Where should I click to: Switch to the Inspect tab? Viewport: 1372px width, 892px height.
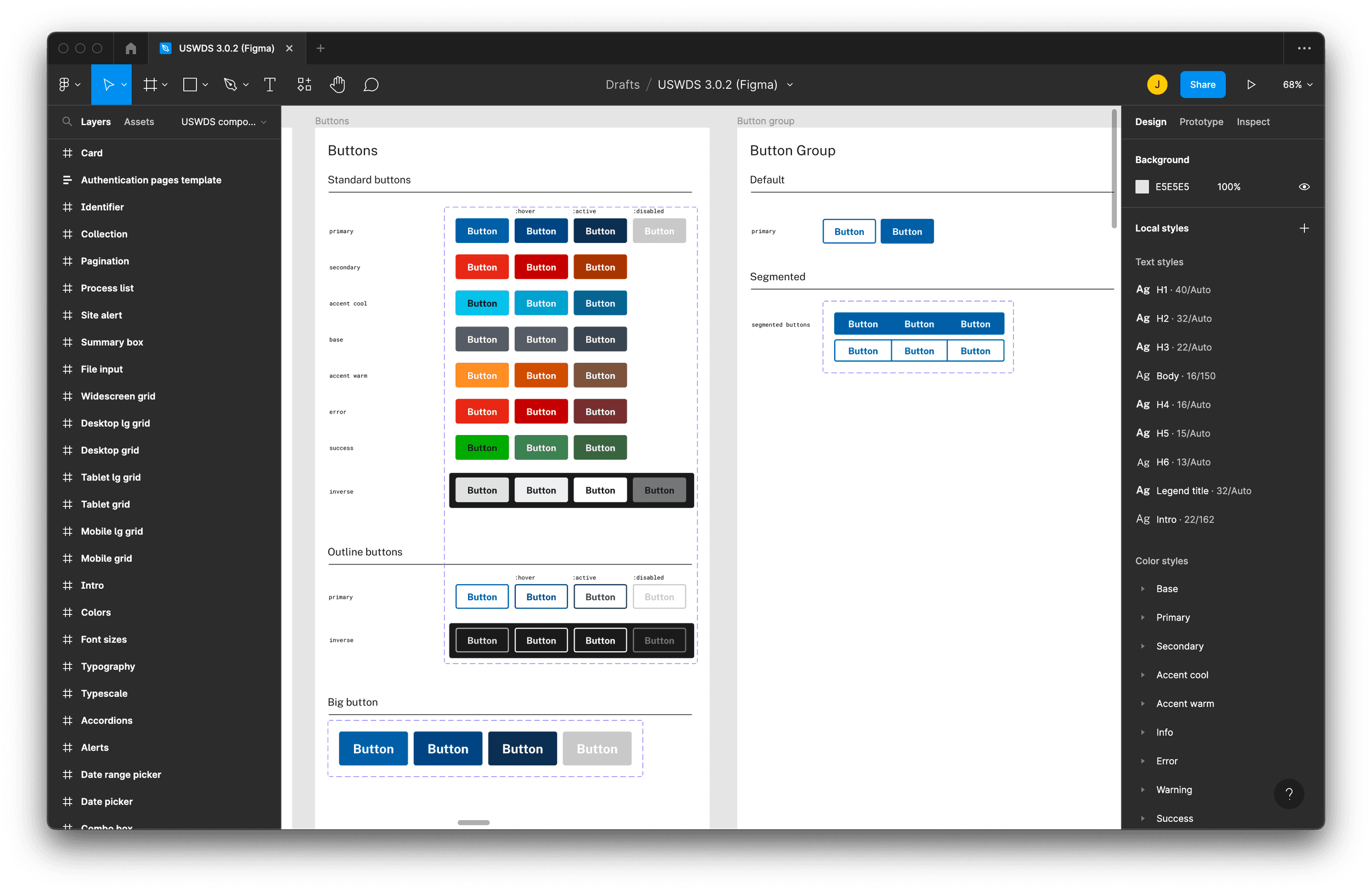pos(1253,122)
